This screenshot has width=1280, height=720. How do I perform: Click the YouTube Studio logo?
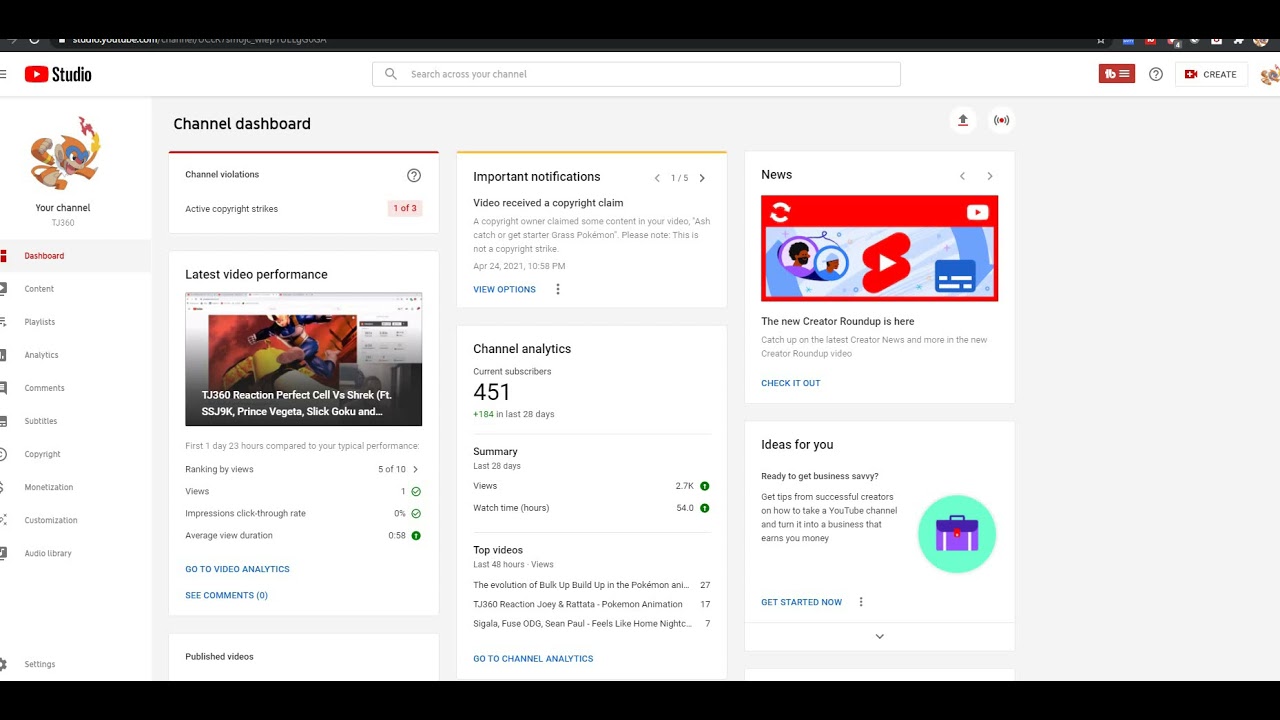58,74
